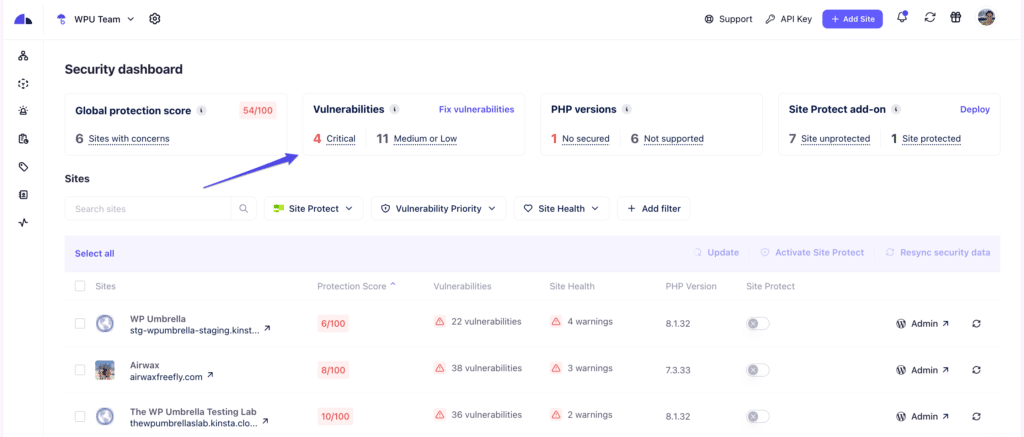The image size is (1024, 437).
Task: Click Deploy link for Site Protect
Action: (975, 110)
